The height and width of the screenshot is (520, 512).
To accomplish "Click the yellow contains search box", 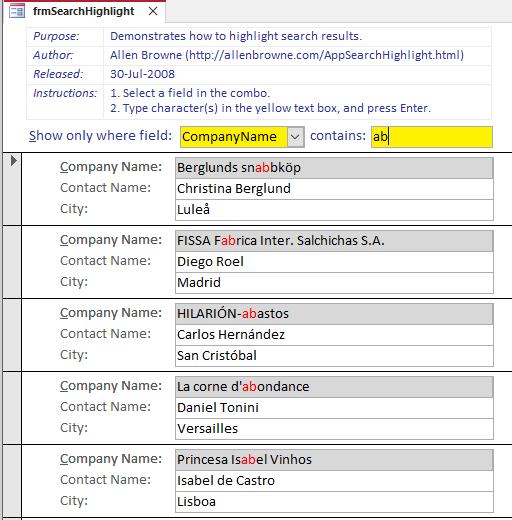I will point(432,137).
